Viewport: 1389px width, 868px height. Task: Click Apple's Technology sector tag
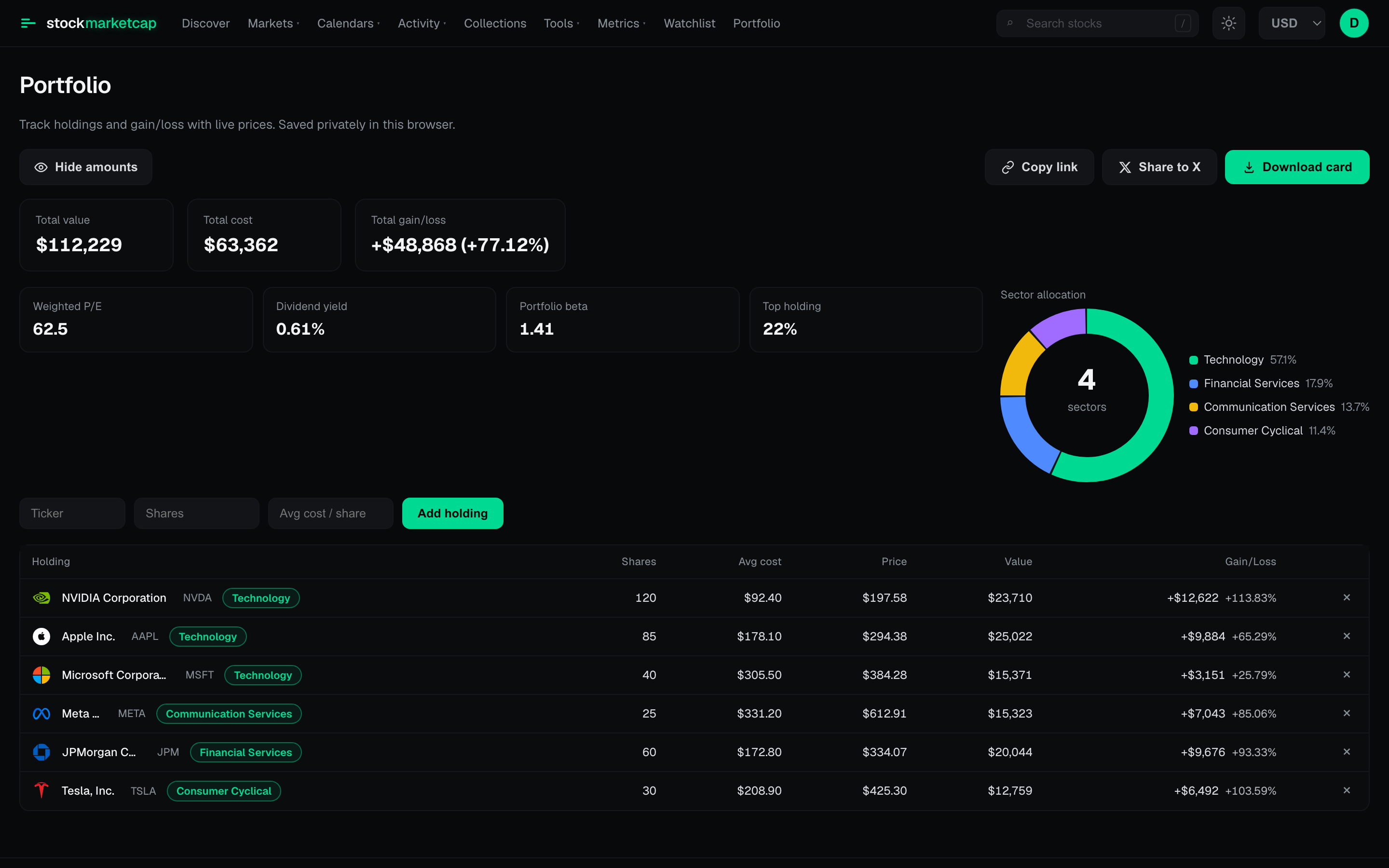point(208,636)
